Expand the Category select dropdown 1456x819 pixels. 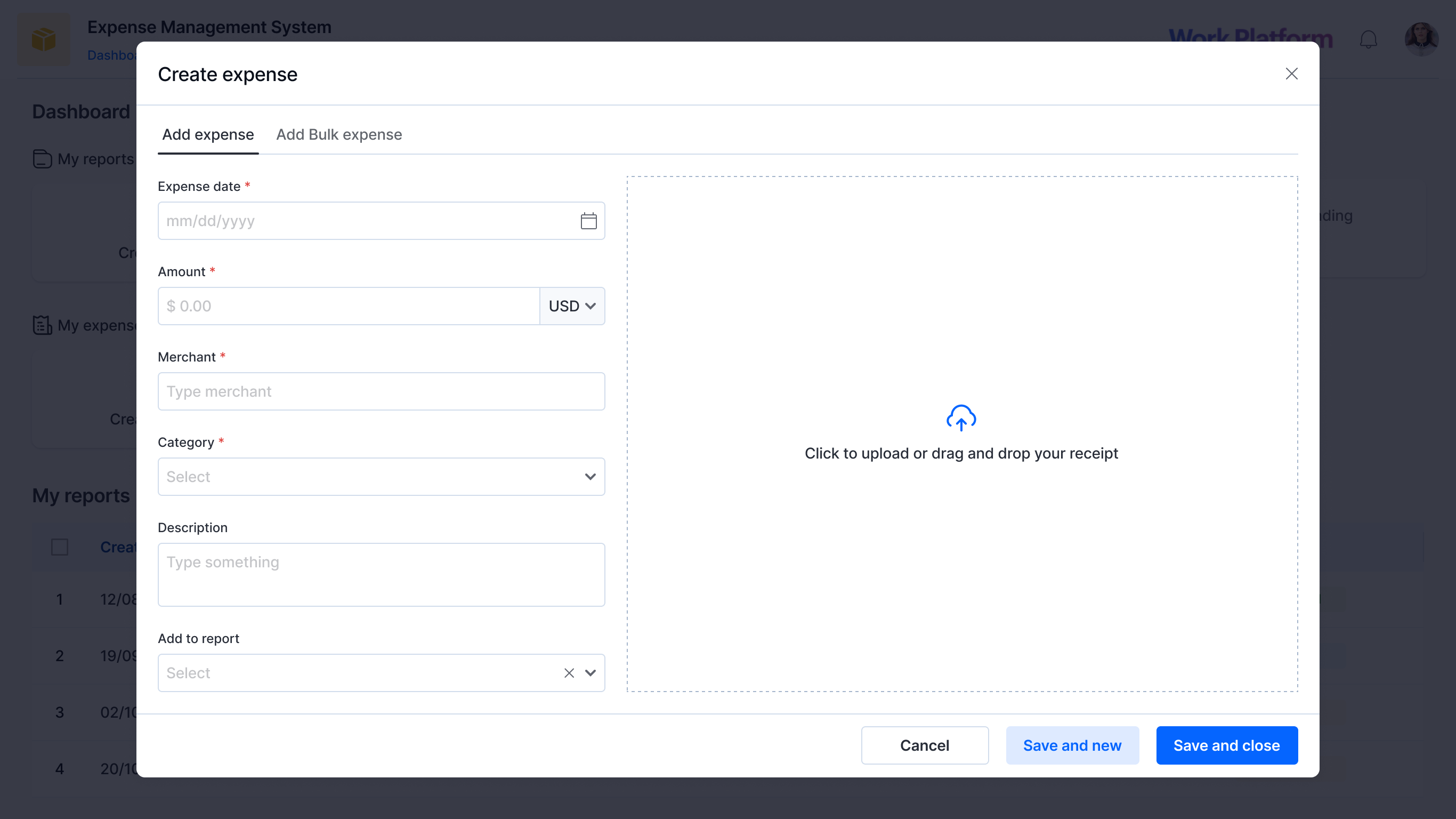tap(382, 477)
